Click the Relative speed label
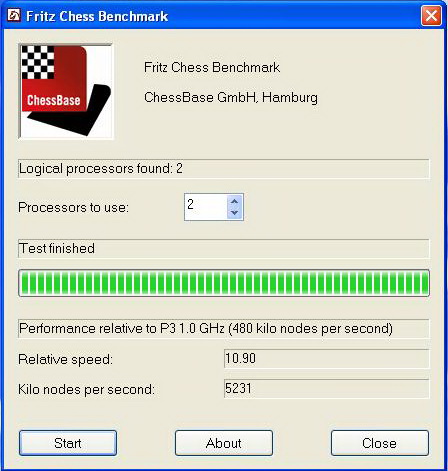The height and width of the screenshot is (471, 448). (65, 359)
